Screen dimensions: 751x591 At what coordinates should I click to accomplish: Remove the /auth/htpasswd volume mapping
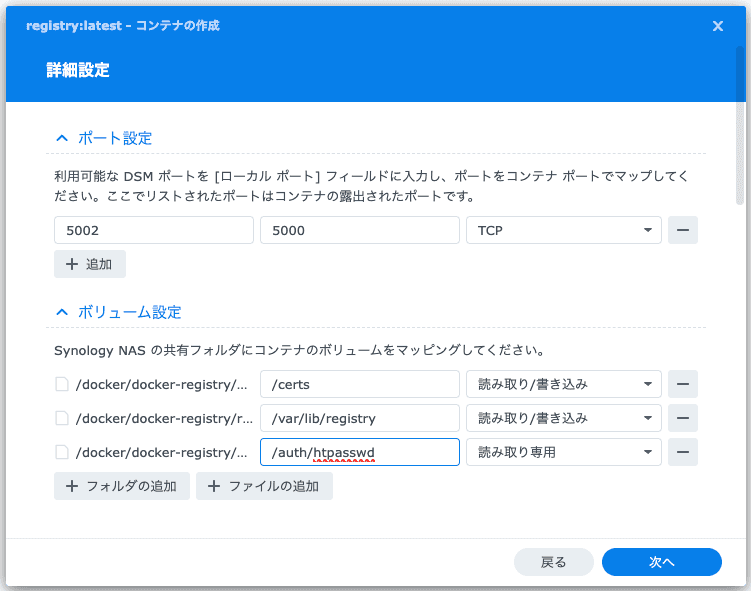(683, 452)
